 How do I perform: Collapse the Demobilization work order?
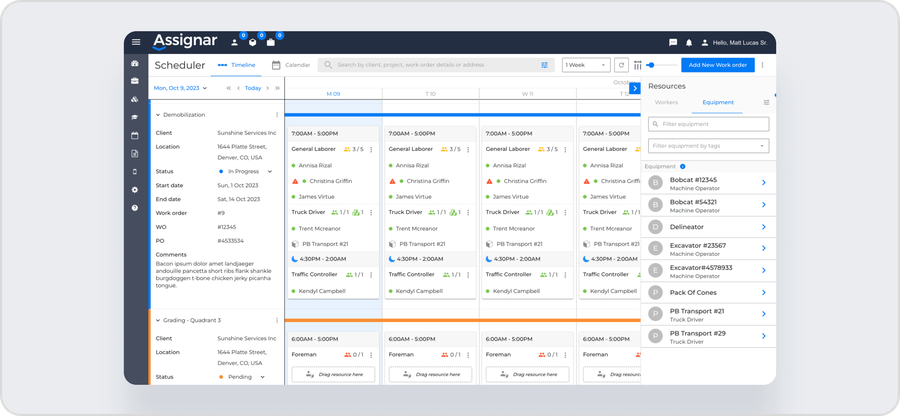point(158,115)
